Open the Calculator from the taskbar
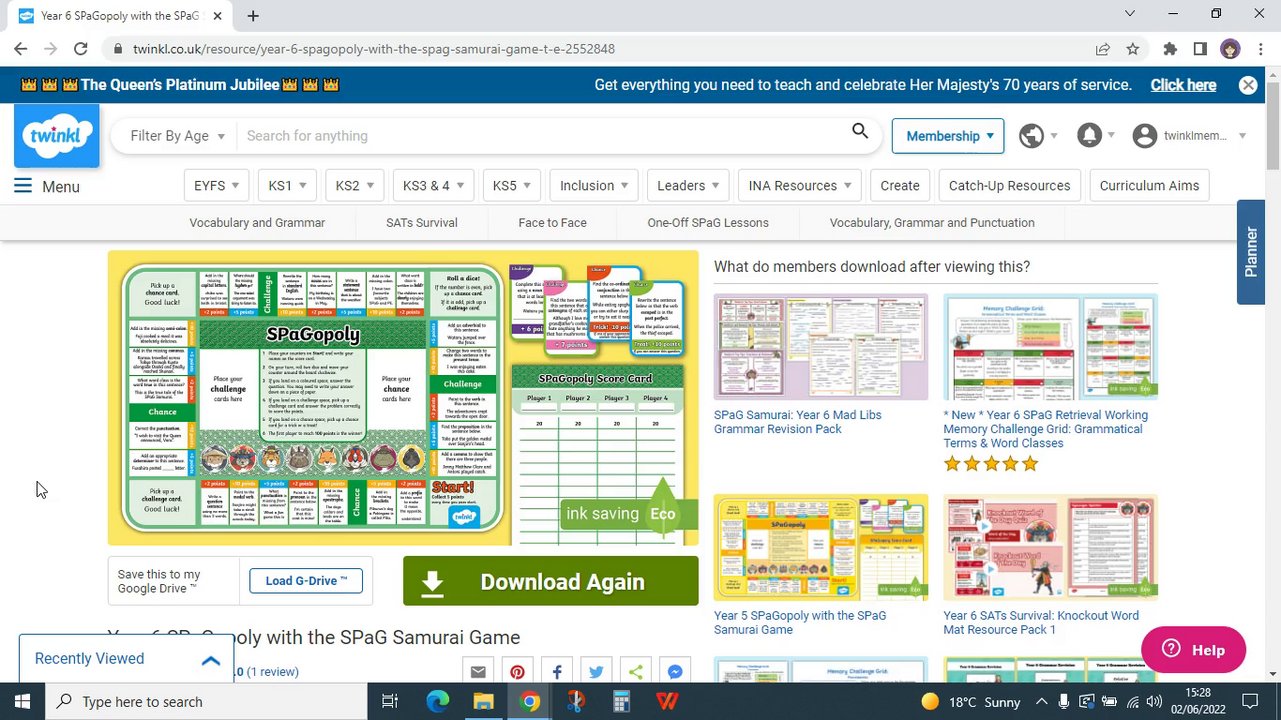Image resolution: width=1281 pixels, height=720 pixels. (622, 701)
